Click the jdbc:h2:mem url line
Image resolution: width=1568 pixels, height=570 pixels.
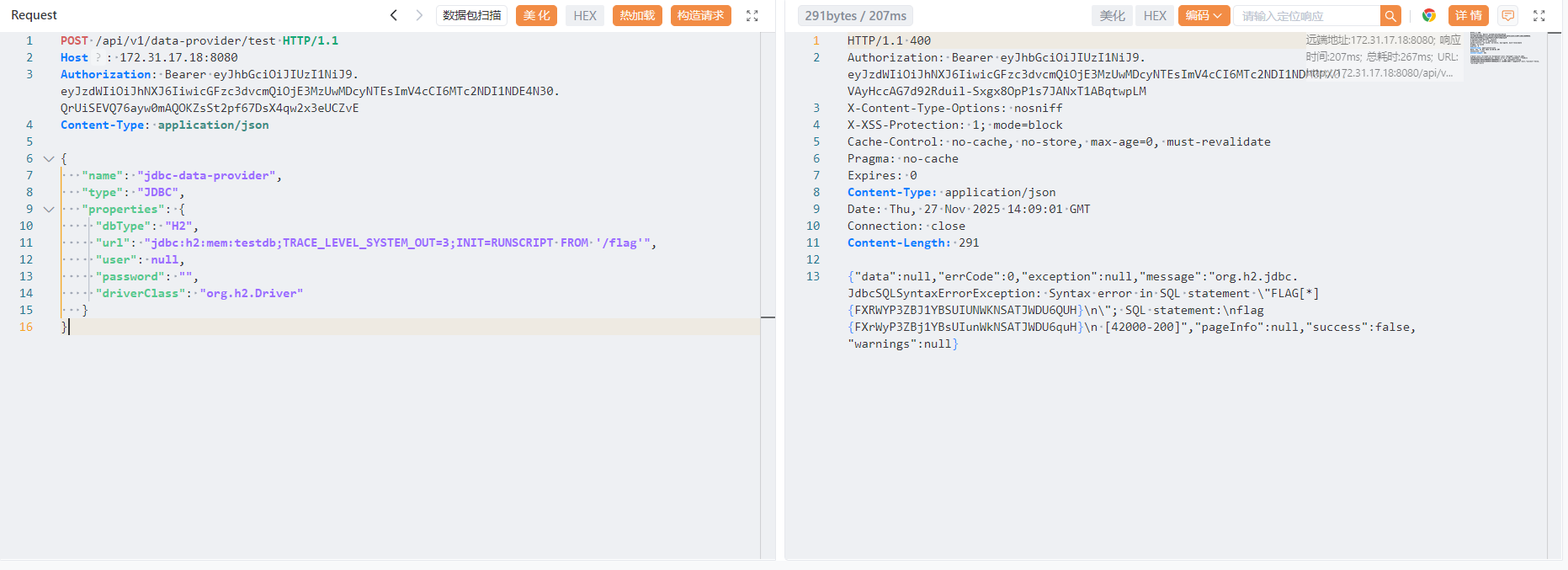pos(376,242)
